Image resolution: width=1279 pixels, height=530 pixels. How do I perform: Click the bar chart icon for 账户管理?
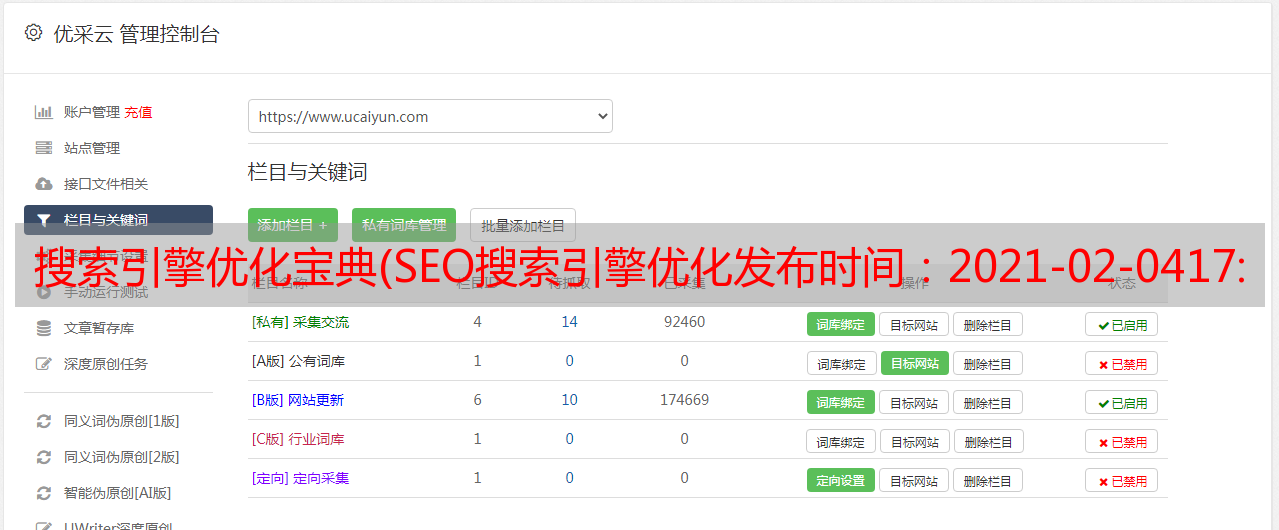(x=44, y=112)
